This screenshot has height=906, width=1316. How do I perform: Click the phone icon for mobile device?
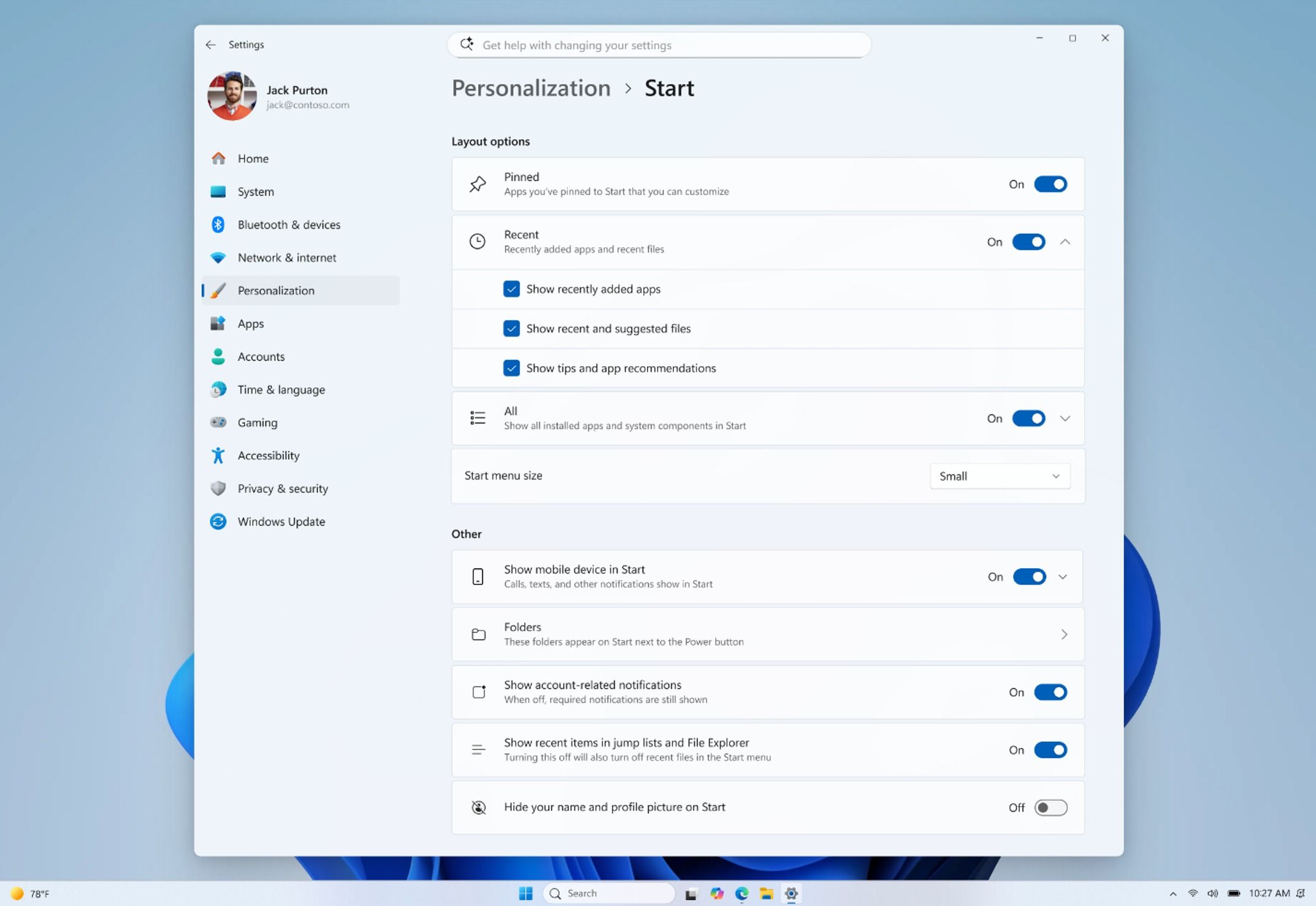pyautogui.click(x=478, y=577)
